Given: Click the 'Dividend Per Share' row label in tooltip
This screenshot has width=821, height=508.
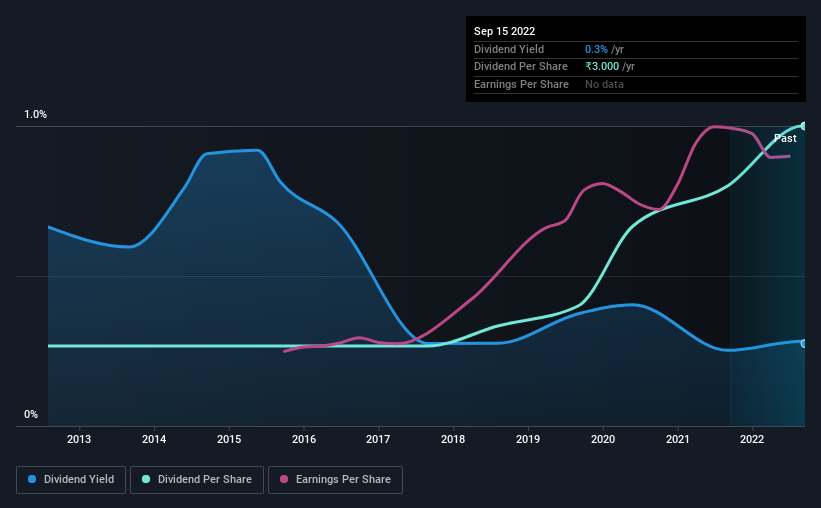Looking at the screenshot, I should click(520, 67).
